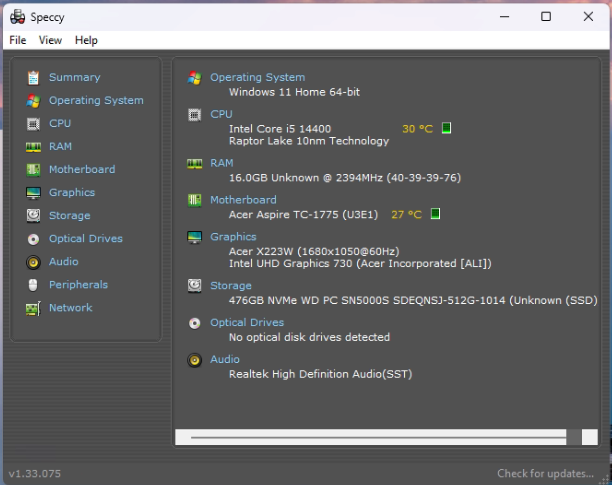The width and height of the screenshot is (612, 485).
Task: Click the green CPU temperature indicator icon
Action: [x=447, y=128]
